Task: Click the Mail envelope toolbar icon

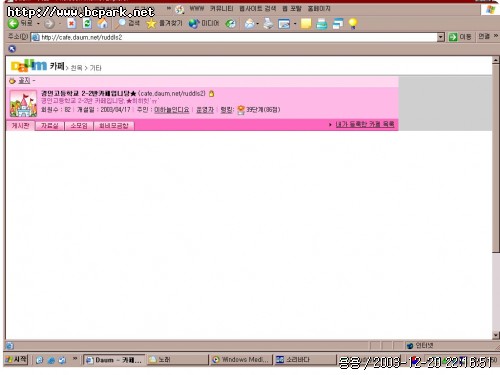Action: click(x=249, y=24)
